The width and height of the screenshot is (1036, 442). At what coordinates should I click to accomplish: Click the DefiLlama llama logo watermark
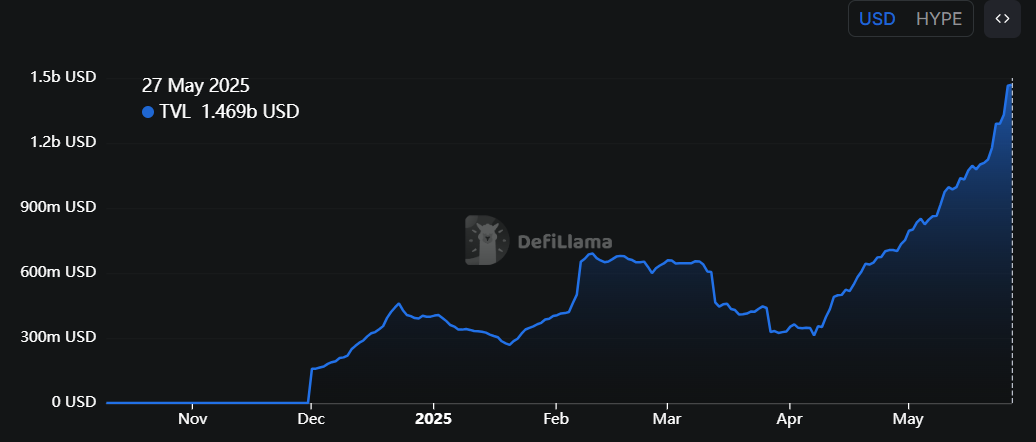click(487, 240)
